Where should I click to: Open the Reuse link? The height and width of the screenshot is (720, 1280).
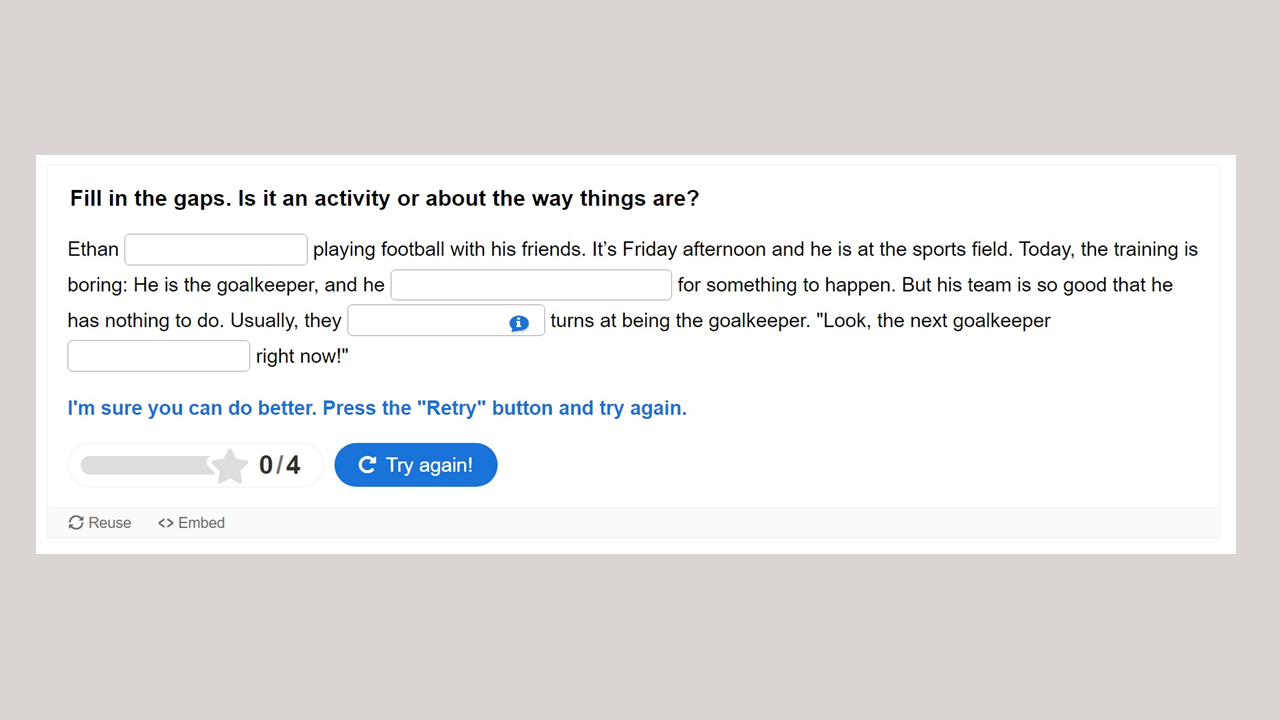pos(109,523)
